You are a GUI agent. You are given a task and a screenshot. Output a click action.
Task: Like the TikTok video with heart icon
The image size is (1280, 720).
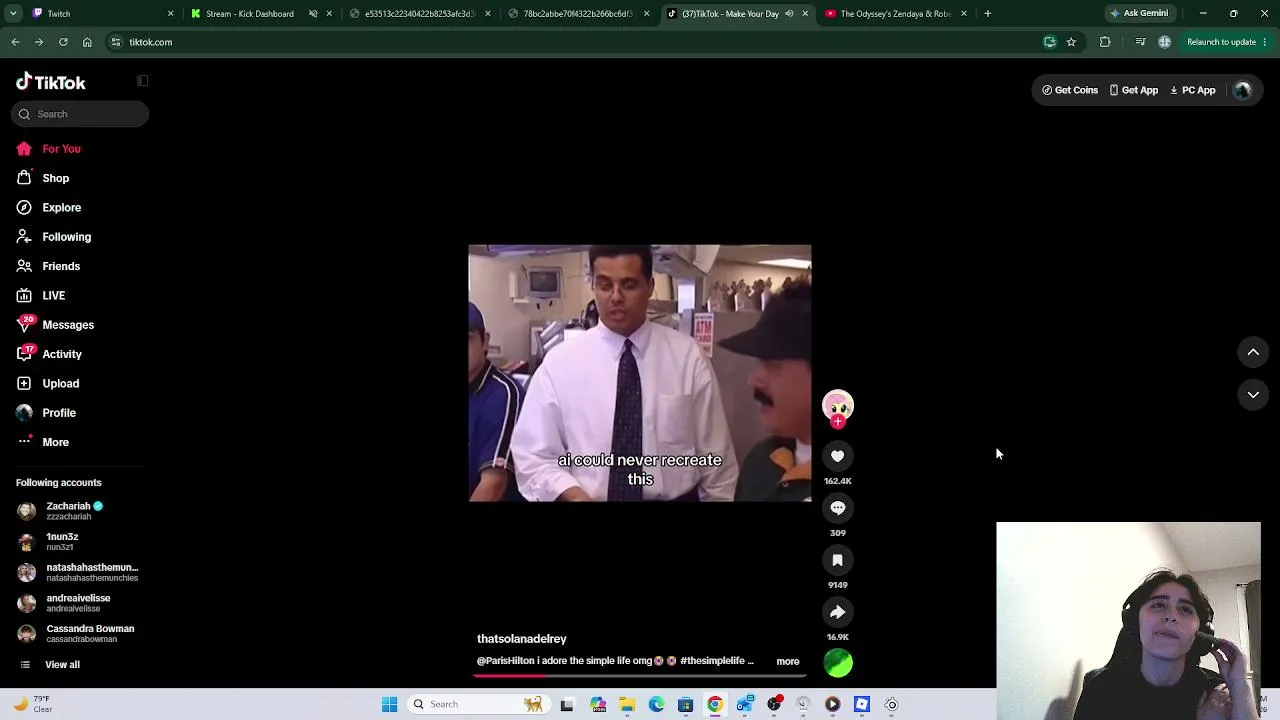[838, 456]
